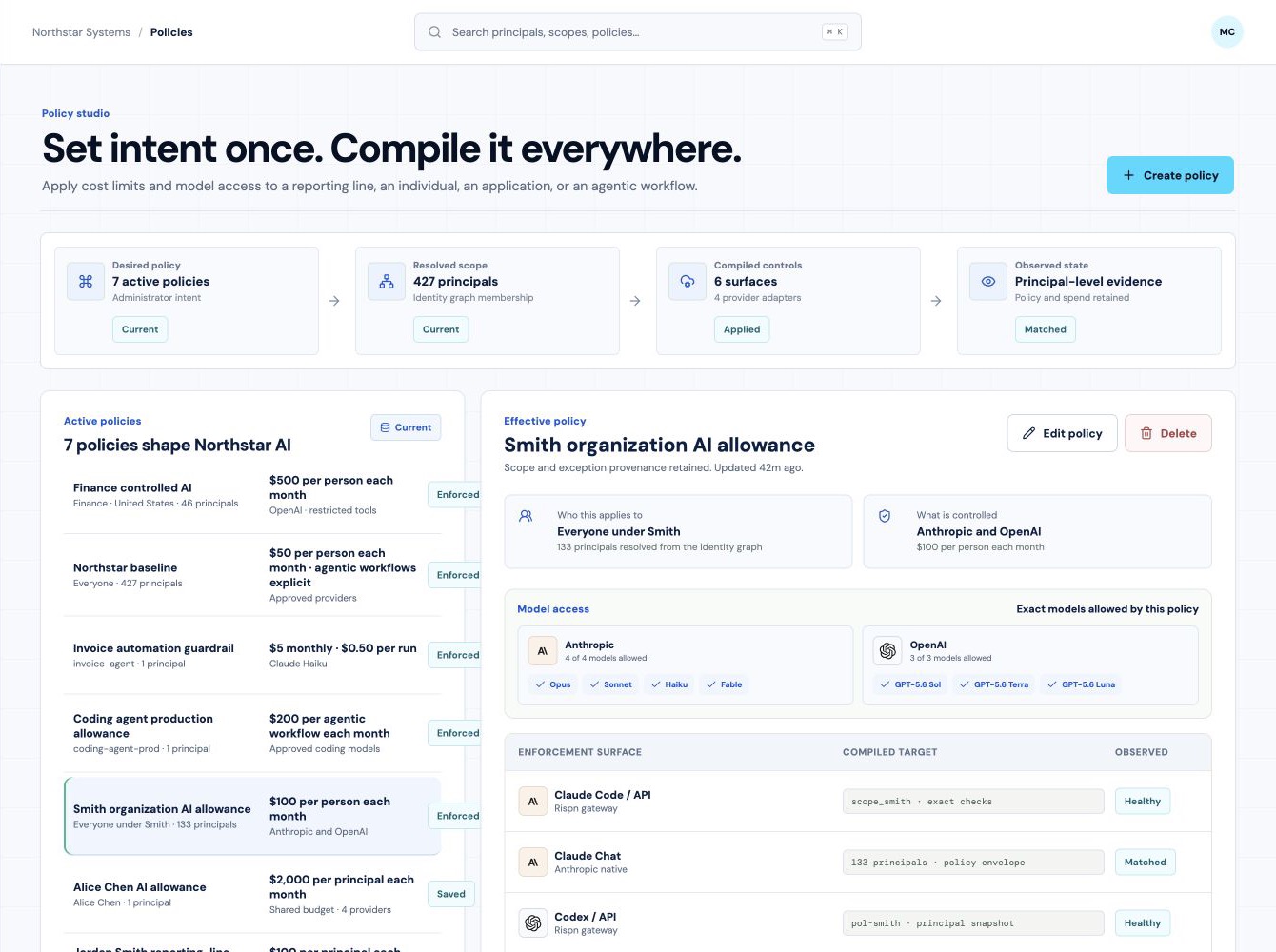1276x952 pixels.
Task: Click the ⌘K shortcut badge
Action: 835,32
